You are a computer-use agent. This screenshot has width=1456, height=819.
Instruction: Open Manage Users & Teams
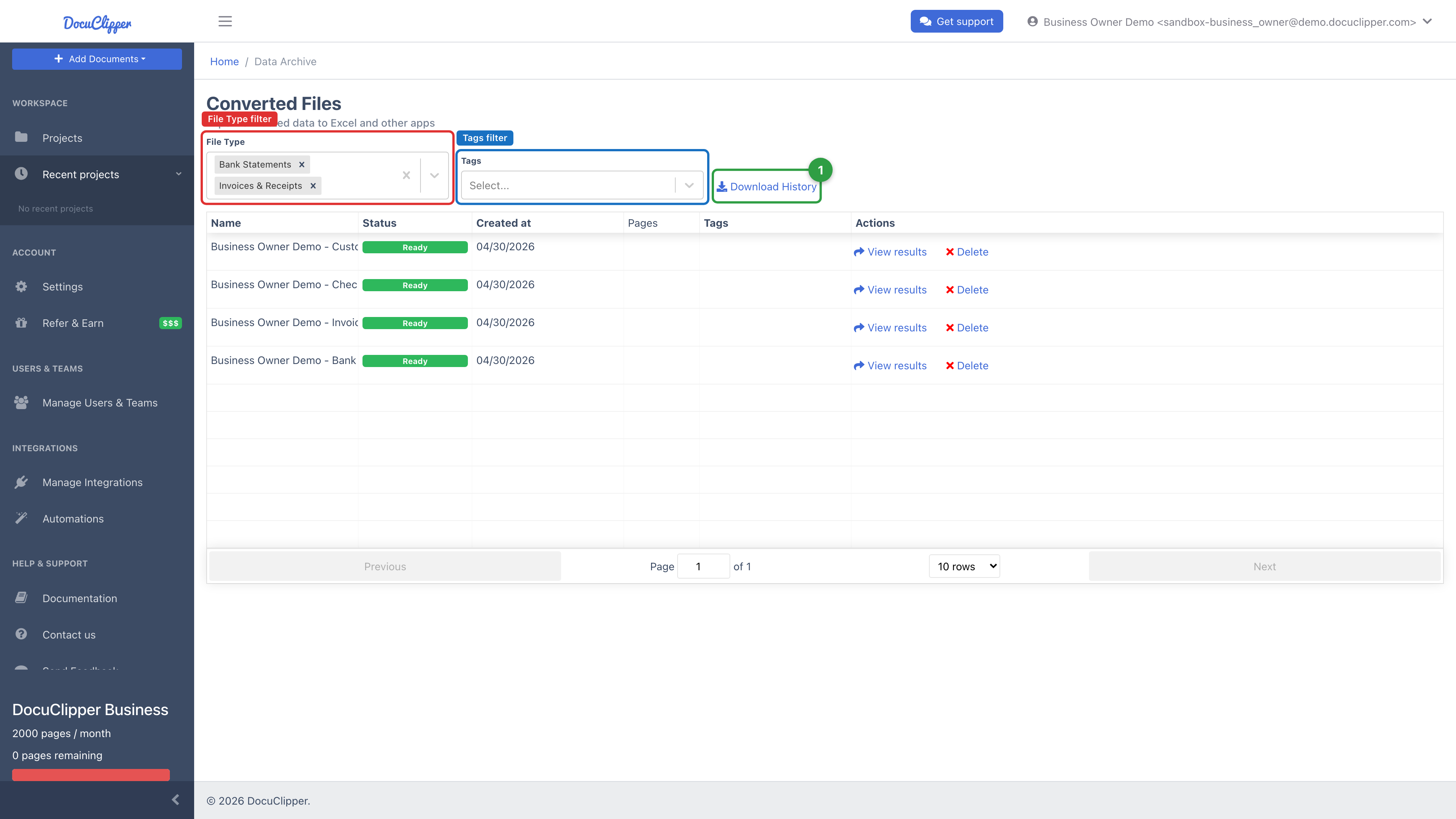point(100,402)
